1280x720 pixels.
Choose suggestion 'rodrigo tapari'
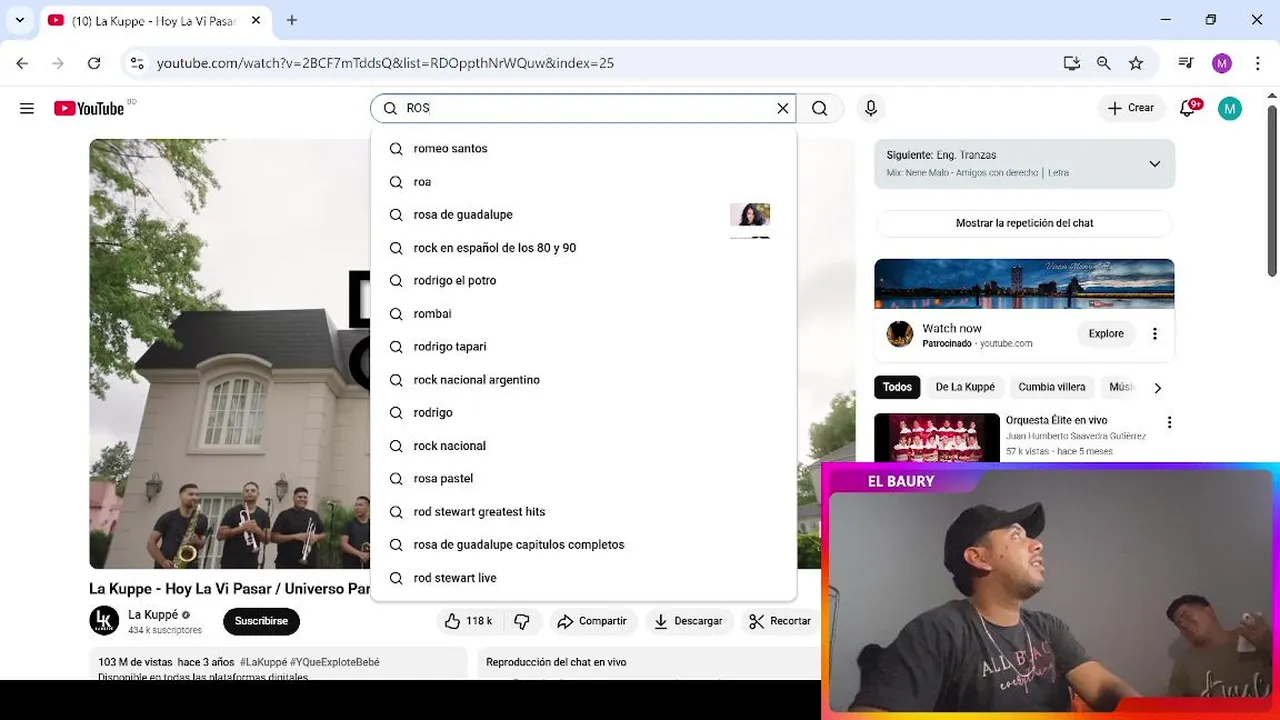(583, 346)
